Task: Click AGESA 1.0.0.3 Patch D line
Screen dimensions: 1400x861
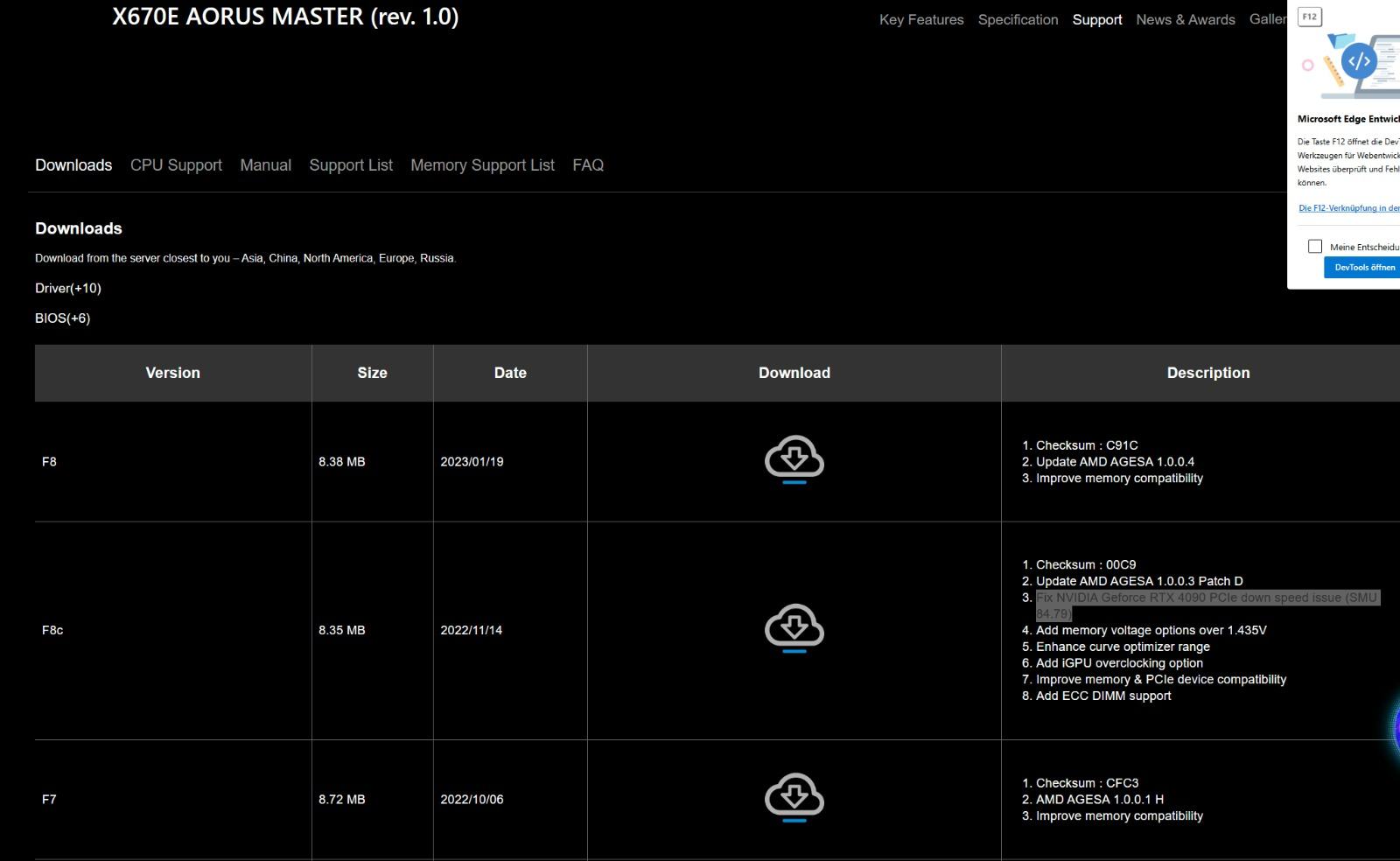Action: [x=1139, y=581]
